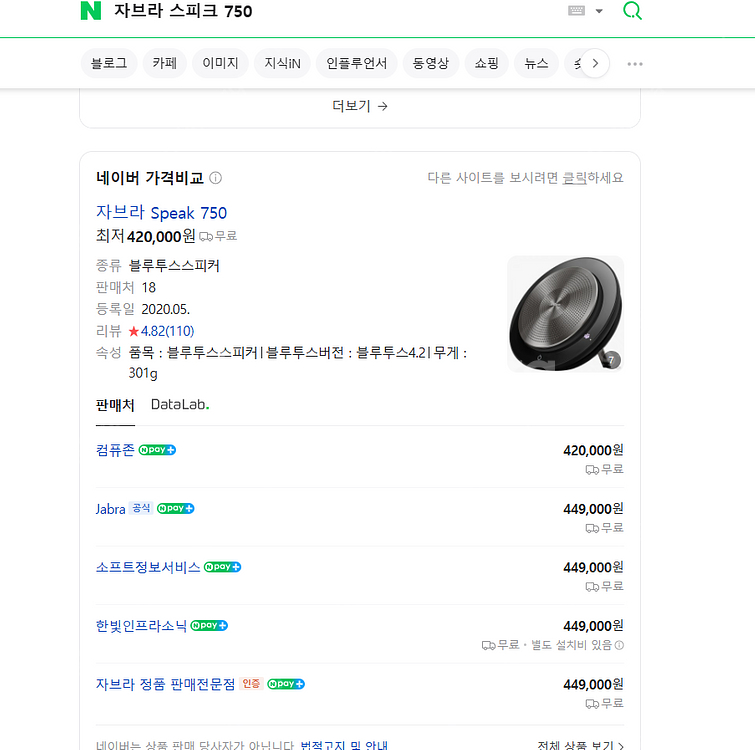The height and width of the screenshot is (750, 755).
Task: Open the 소프트정보서비스 seller link
Action: [148, 567]
